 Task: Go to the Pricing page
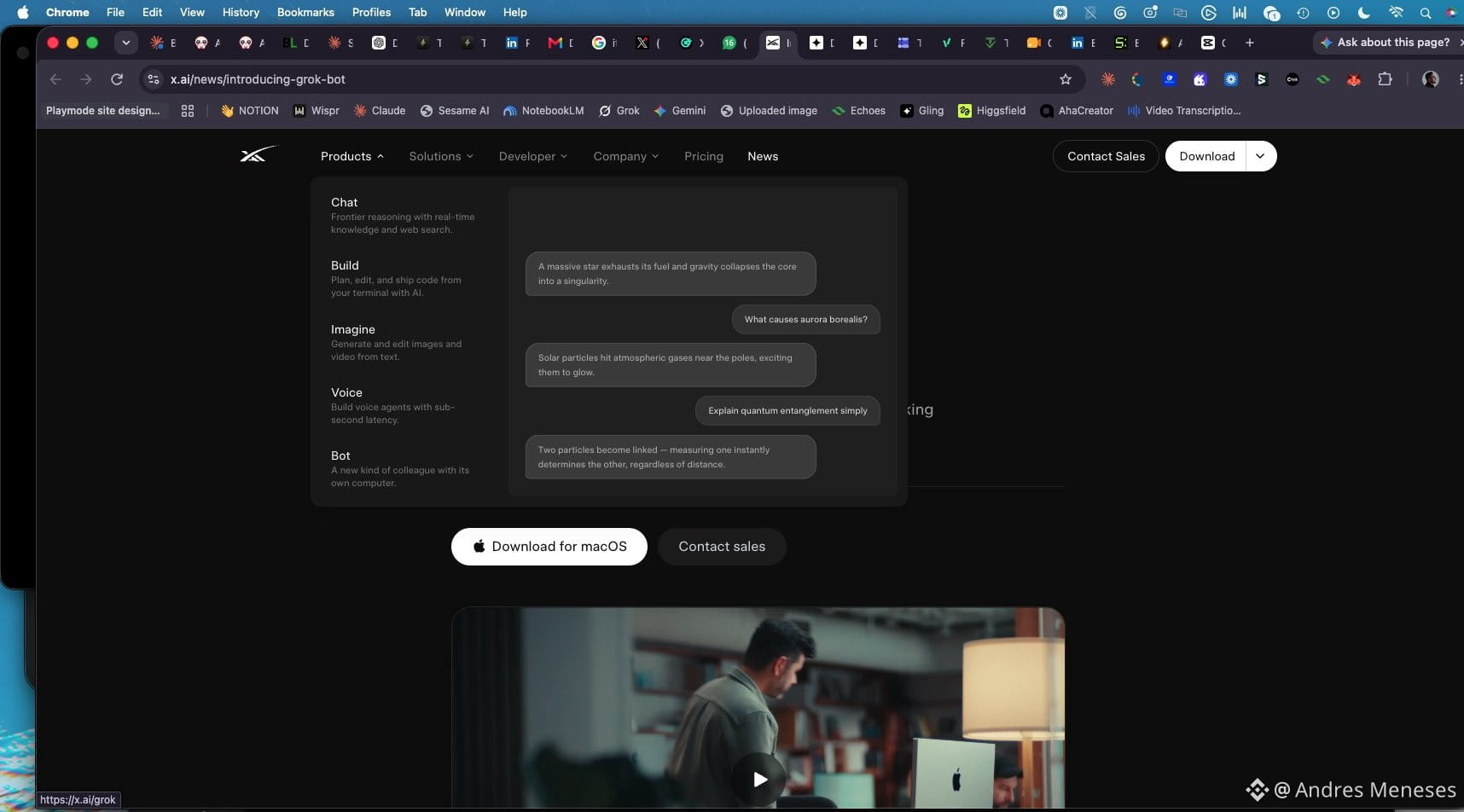(704, 156)
